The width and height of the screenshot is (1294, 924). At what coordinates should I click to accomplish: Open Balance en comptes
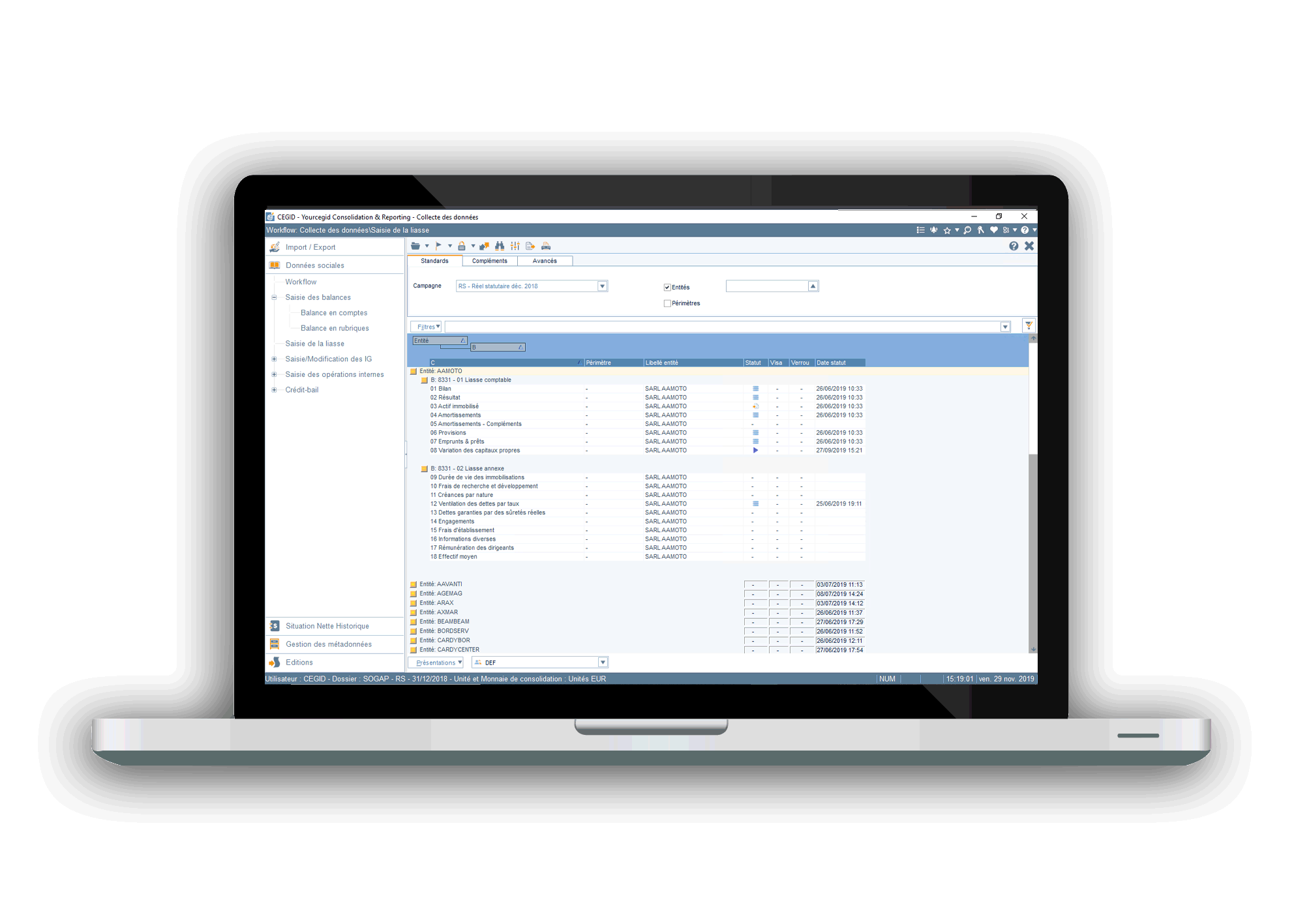(334, 313)
